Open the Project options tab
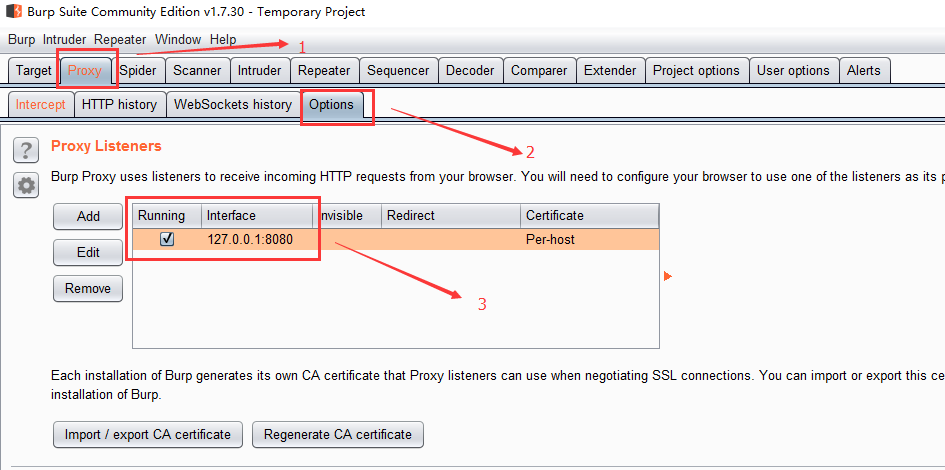 [696, 71]
